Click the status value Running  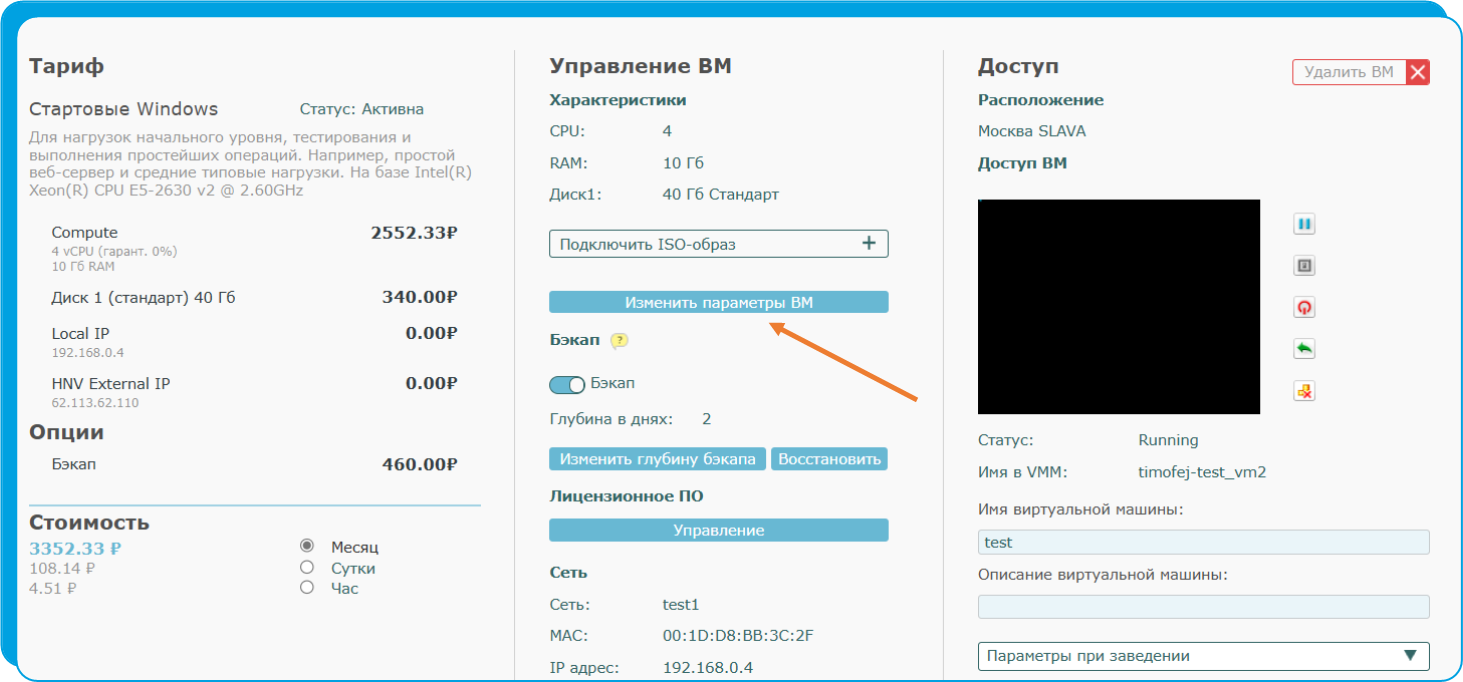[x=1168, y=440]
